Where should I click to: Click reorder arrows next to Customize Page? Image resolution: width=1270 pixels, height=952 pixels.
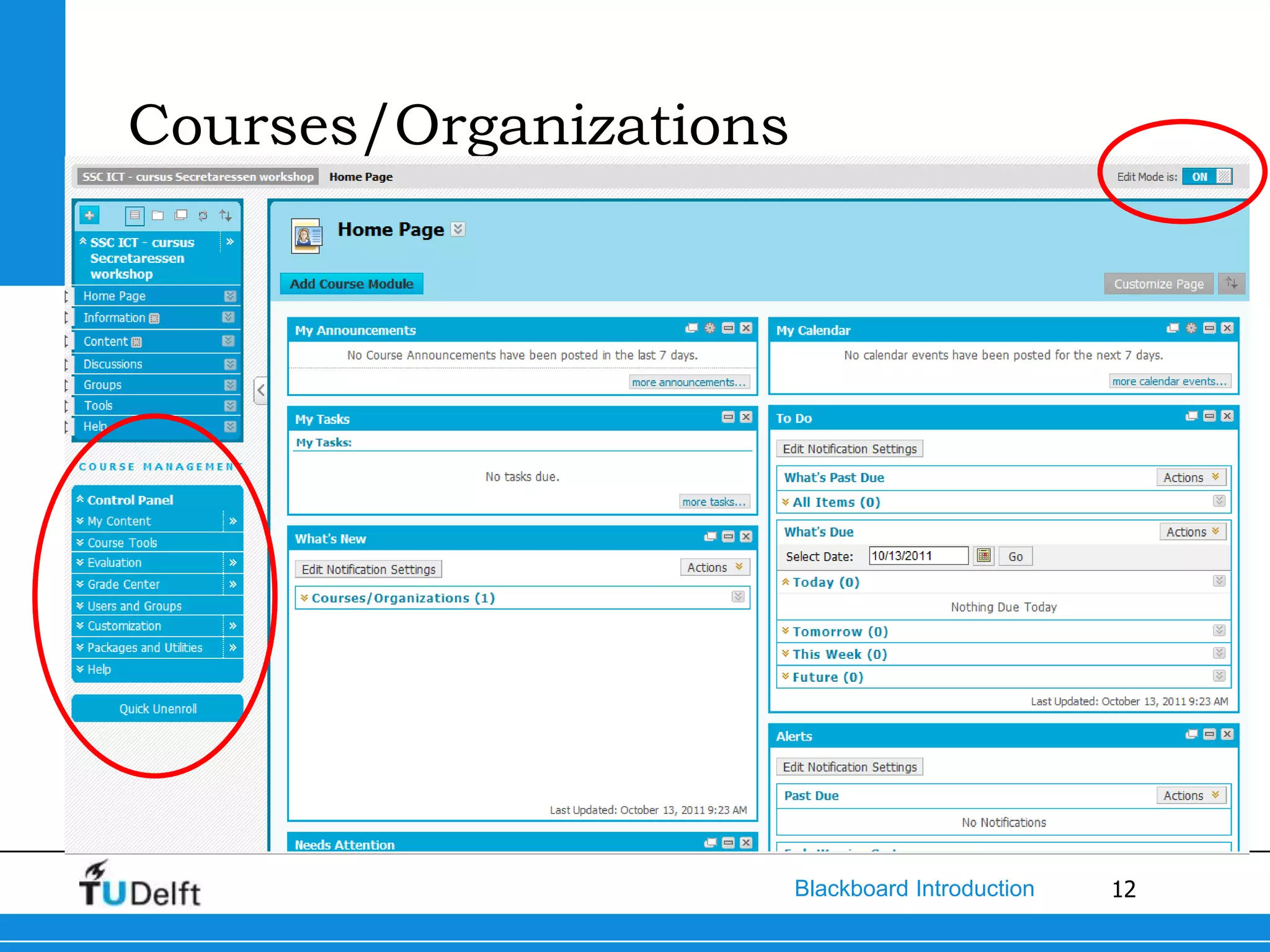point(1232,283)
